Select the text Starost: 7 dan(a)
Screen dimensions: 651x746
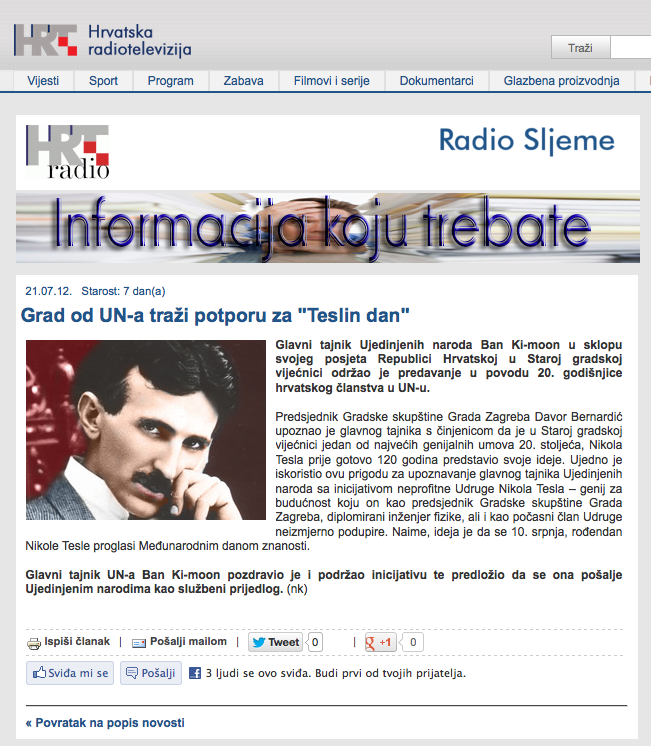(x=123, y=291)
